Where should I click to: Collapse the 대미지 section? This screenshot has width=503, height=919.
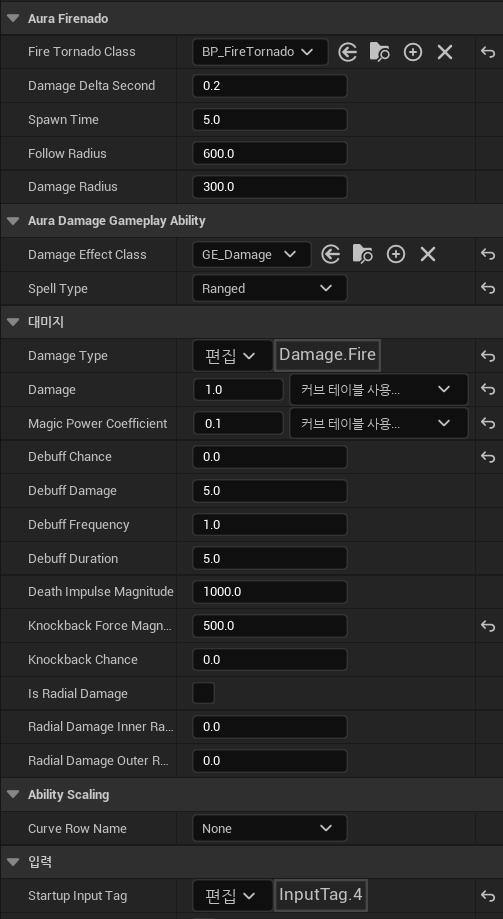click(13, 322)
